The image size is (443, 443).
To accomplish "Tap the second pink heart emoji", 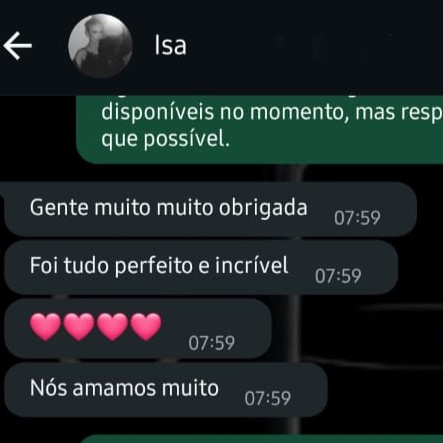I will (79, 327).
